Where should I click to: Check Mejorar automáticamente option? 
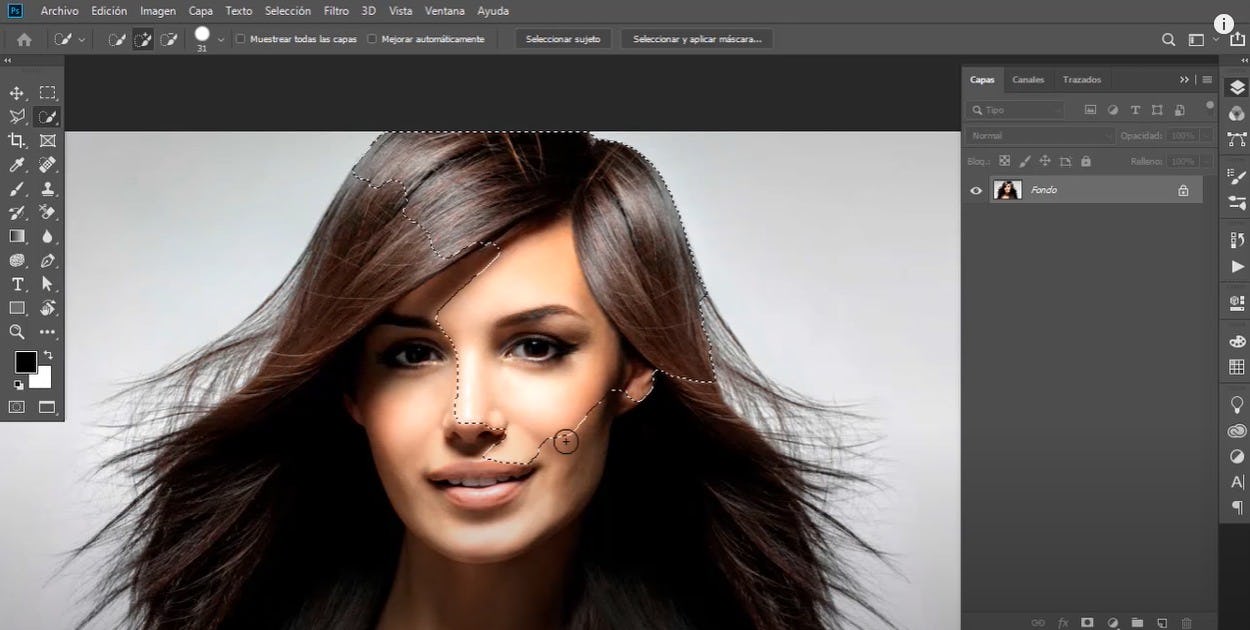371,39
